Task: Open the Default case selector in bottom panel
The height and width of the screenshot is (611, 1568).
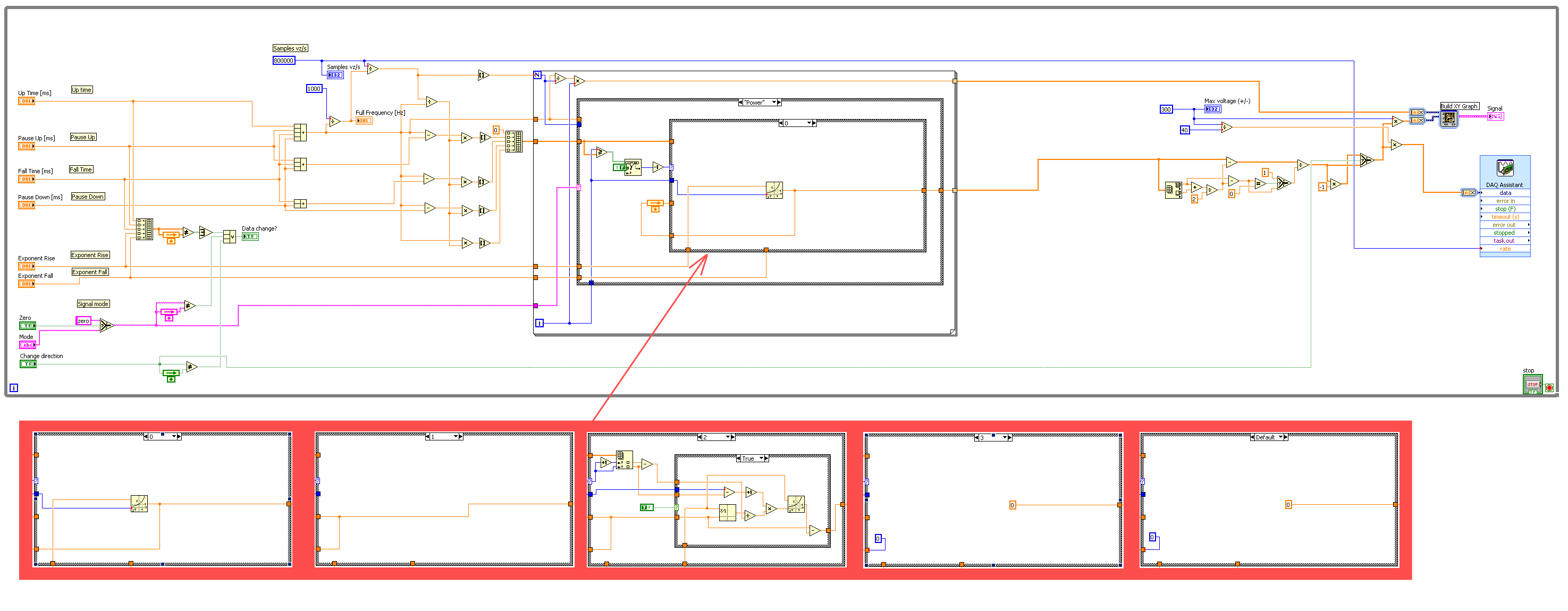Action: (1269, 437)
